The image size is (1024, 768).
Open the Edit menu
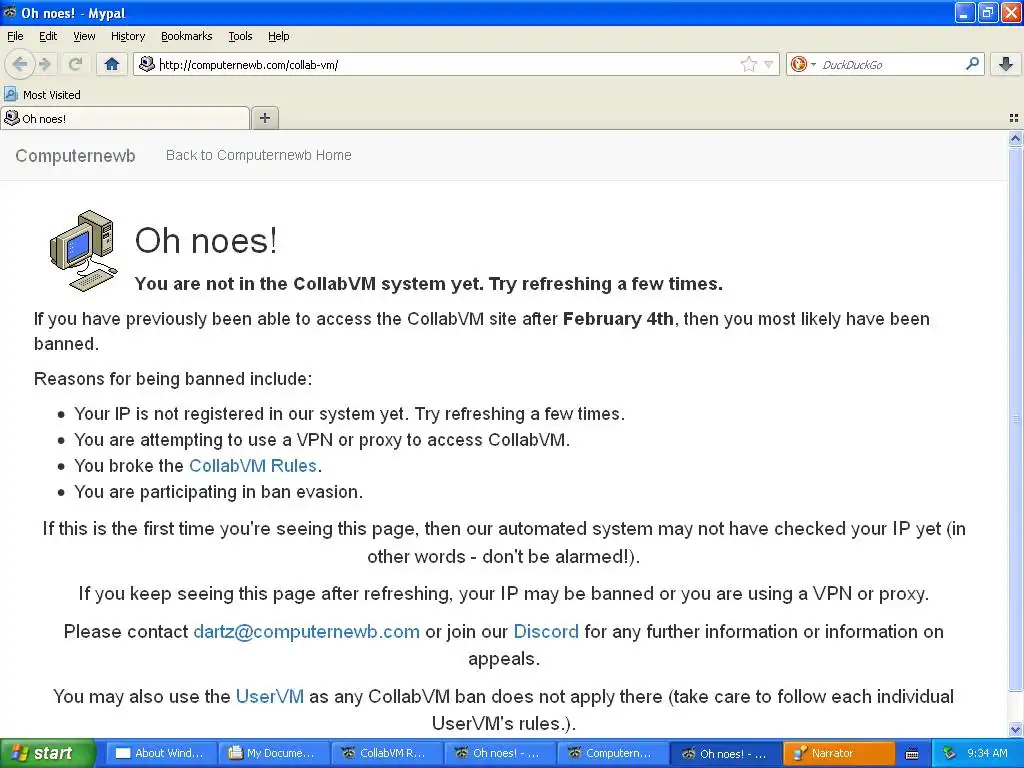tap(48, 36)
